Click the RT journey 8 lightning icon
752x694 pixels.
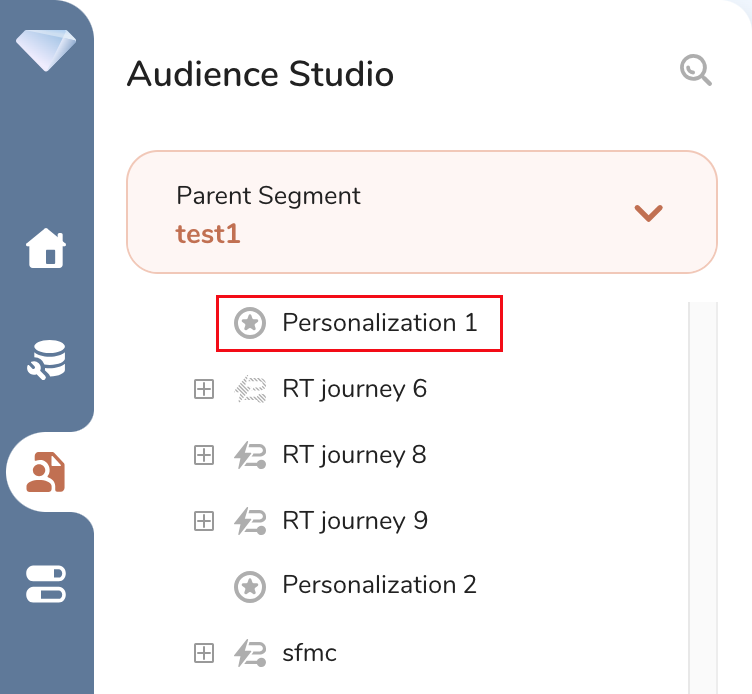click(x=249, y=455)
